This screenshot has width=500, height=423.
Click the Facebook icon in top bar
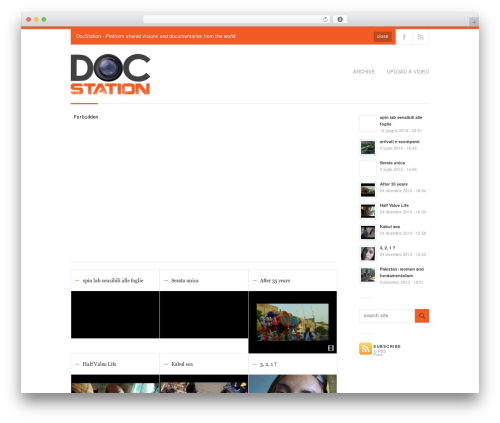pyautogui.click(x=404, y=37)
